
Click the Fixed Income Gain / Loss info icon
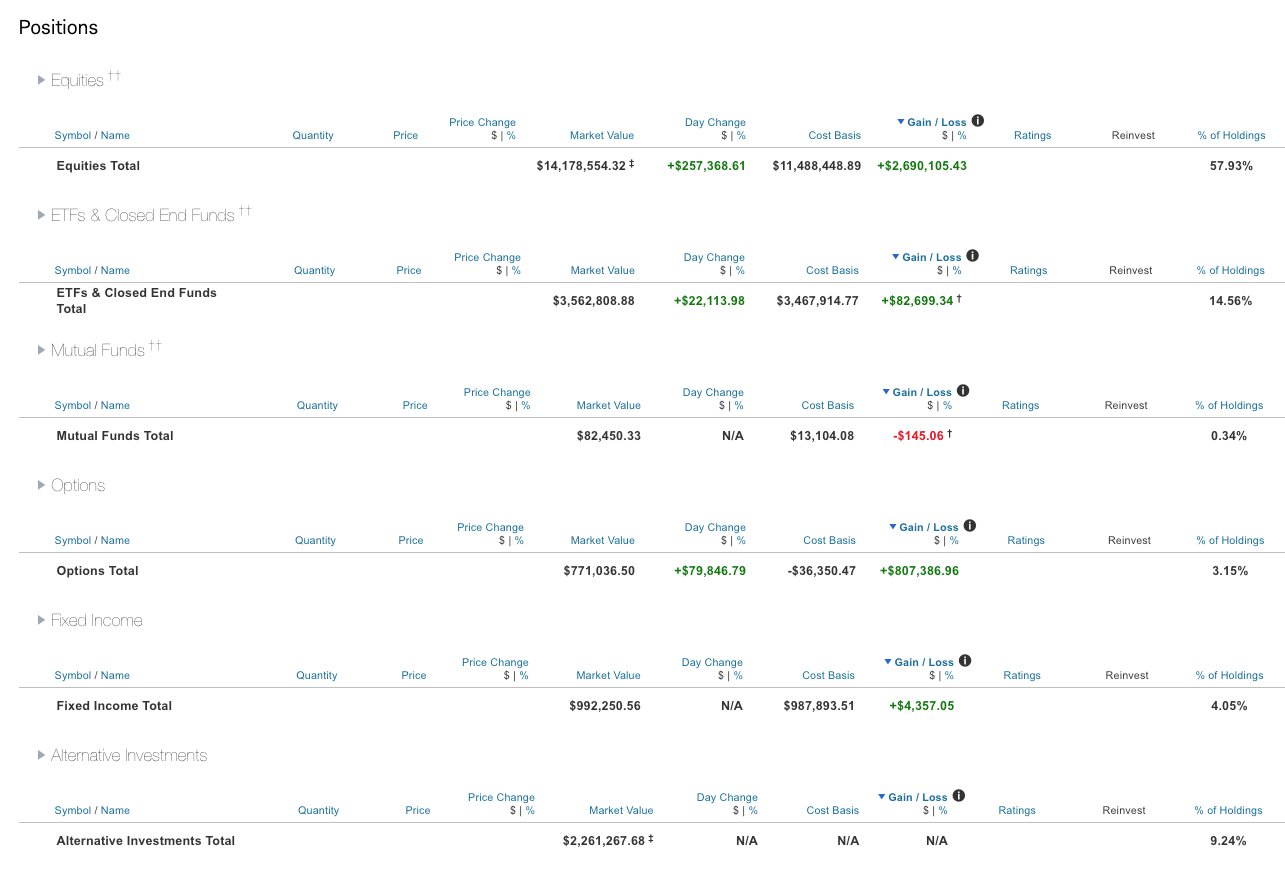[x=964, y=660]
